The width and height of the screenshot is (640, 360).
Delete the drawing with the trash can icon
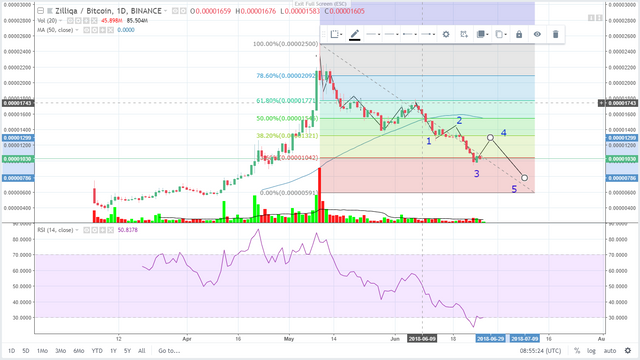pyautogui.click(x=555, y=34)
